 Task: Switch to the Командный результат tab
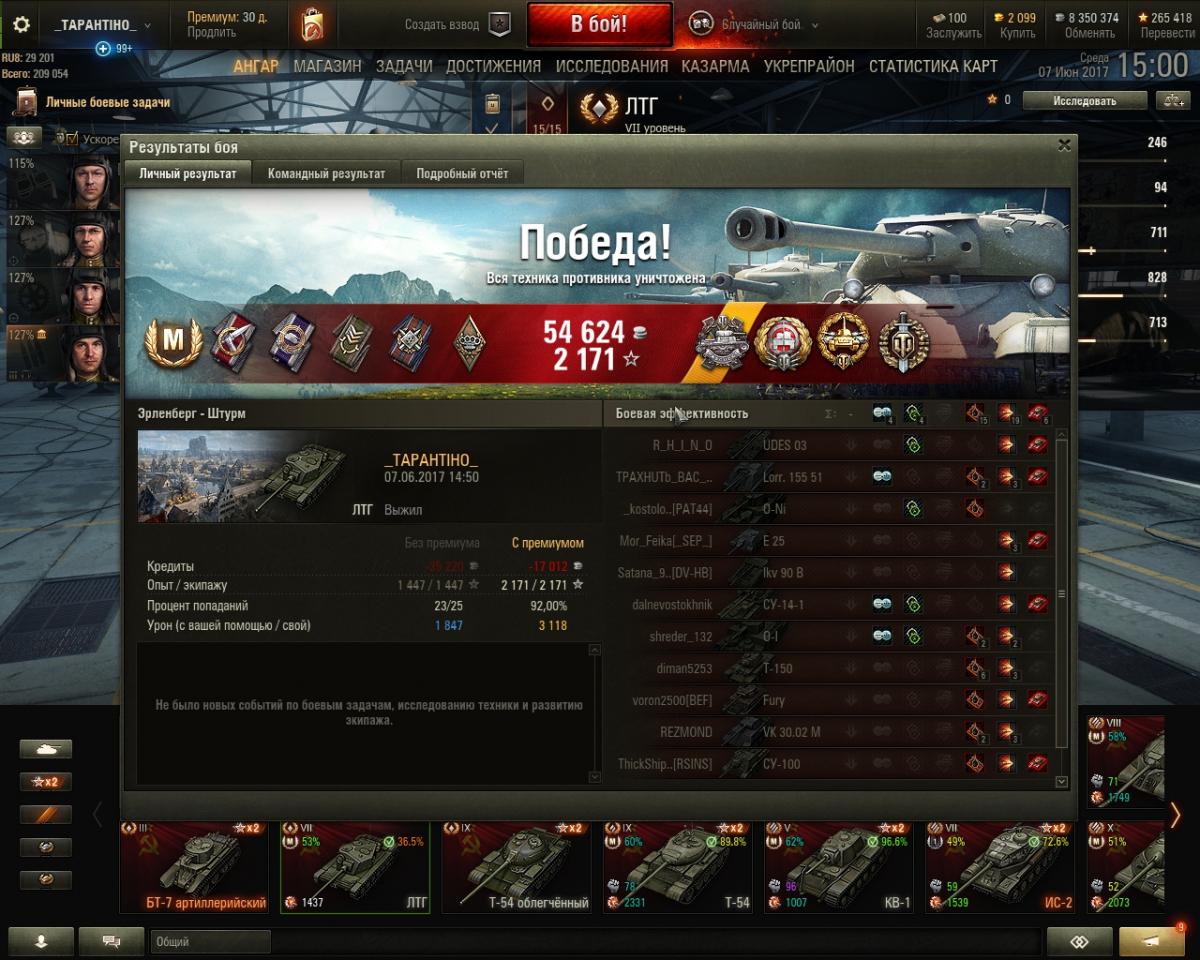click(326, 173)
